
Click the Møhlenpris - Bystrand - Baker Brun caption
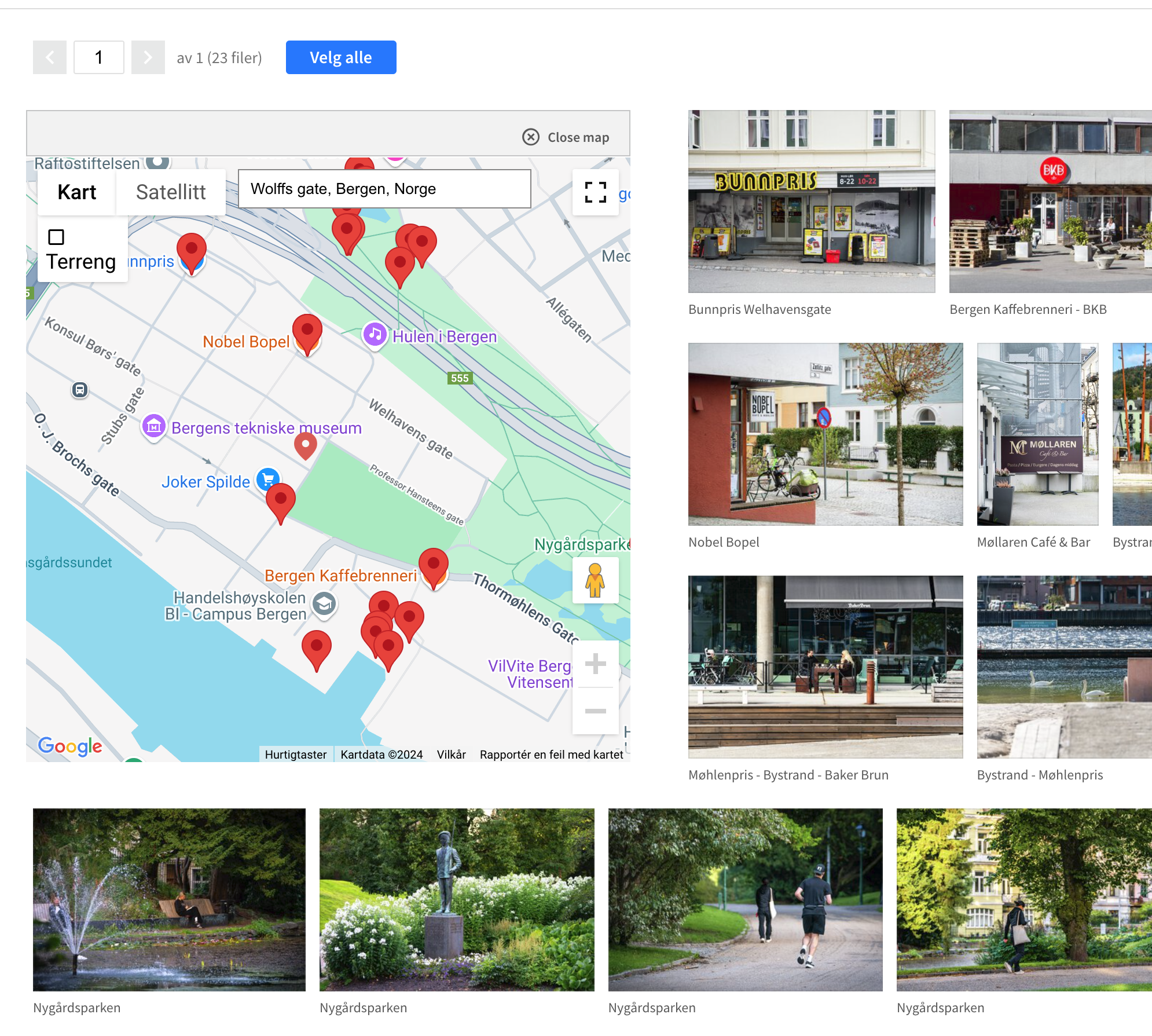point(788,775)
